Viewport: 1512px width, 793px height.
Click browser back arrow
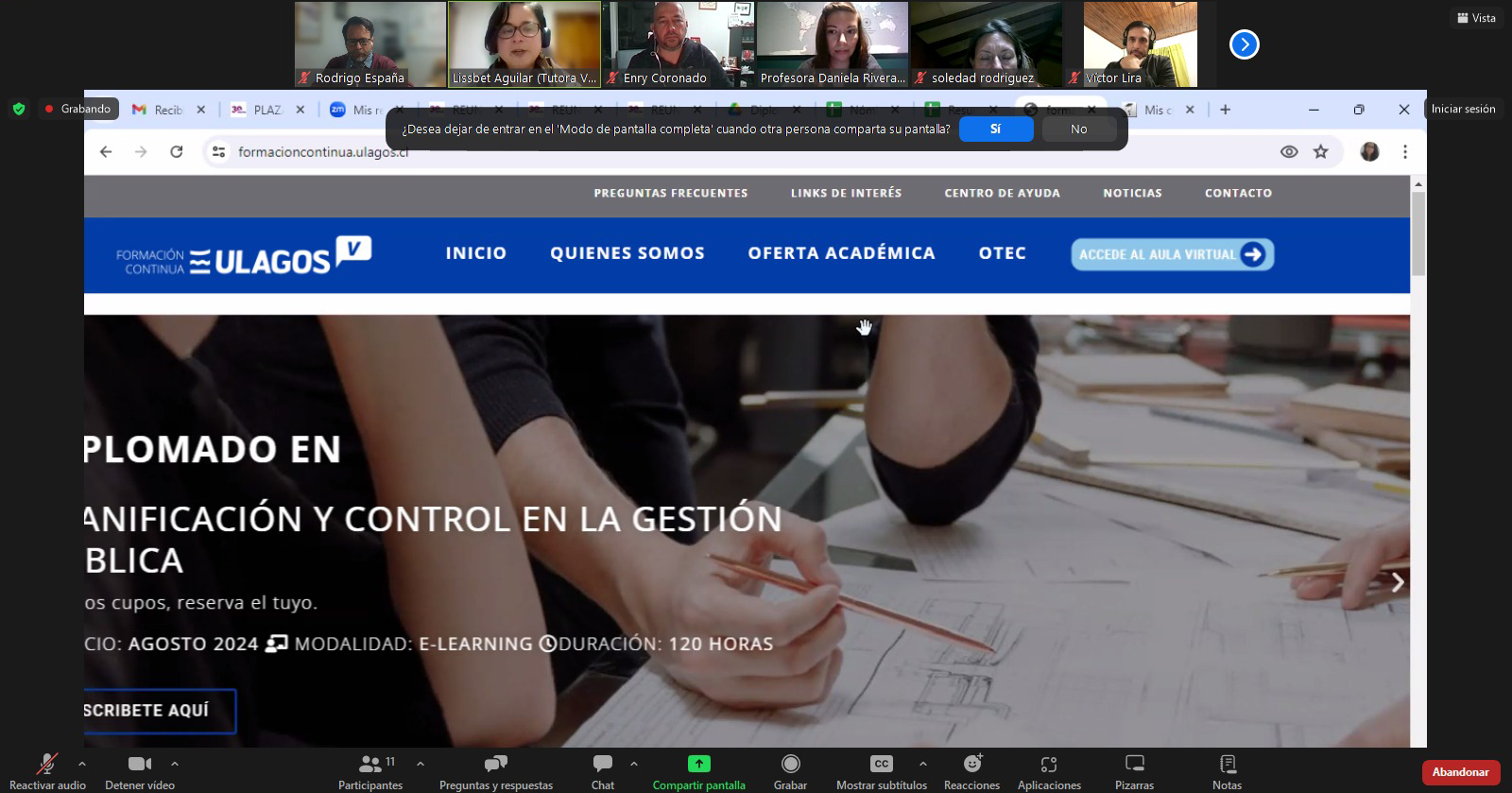pos(106,151)
